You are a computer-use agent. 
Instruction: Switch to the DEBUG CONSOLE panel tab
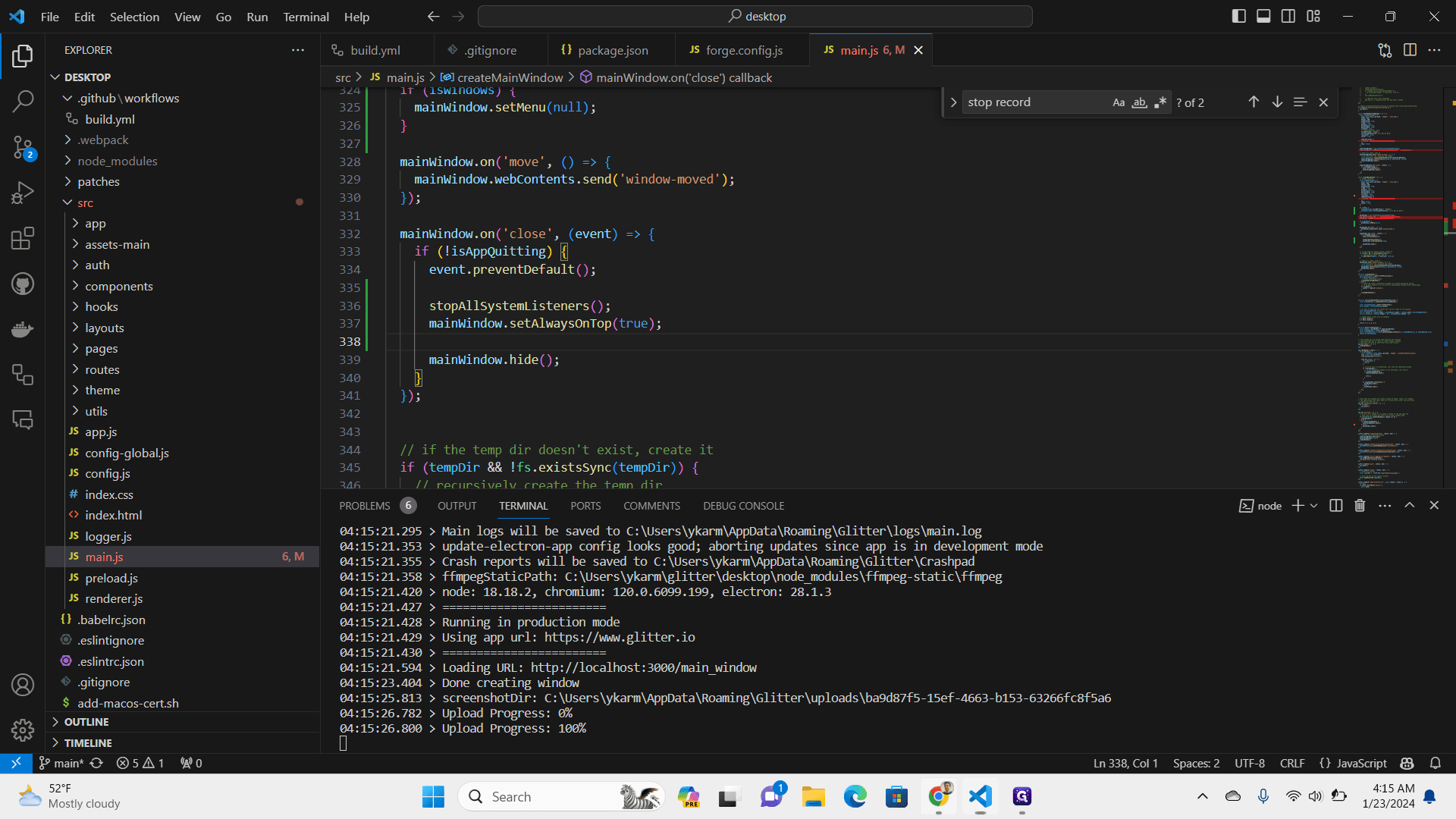(x=743, y=506)
